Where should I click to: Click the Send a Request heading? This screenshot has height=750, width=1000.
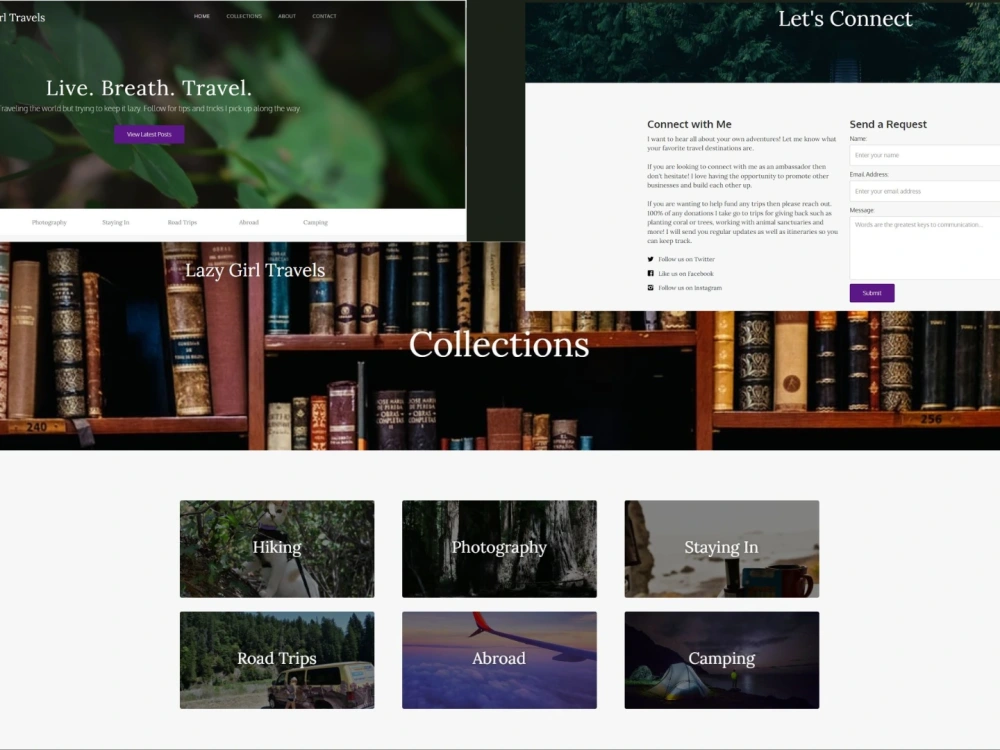point(888,124)
